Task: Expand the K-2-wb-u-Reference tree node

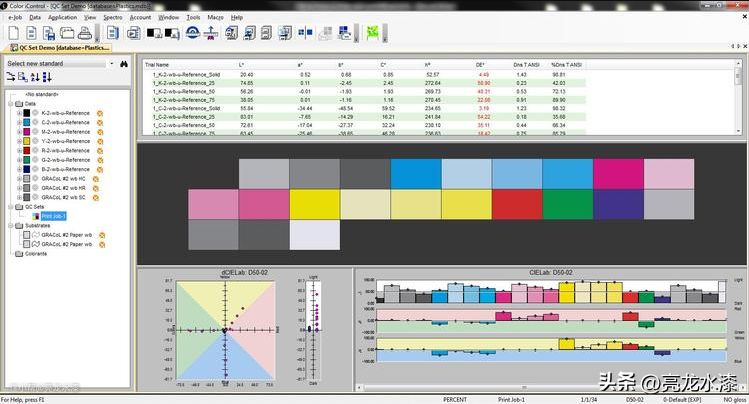Action: 18,113
